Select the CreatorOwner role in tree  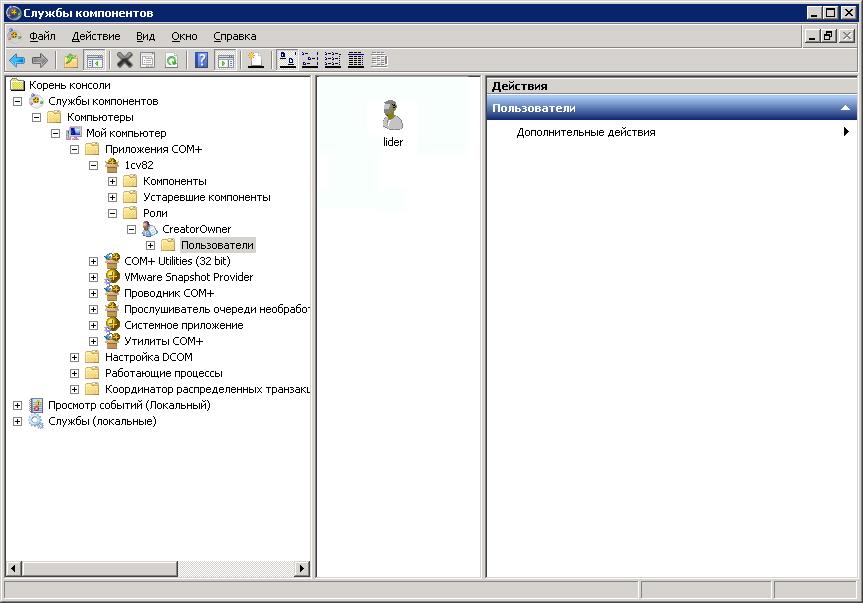[x=196, y=229]
